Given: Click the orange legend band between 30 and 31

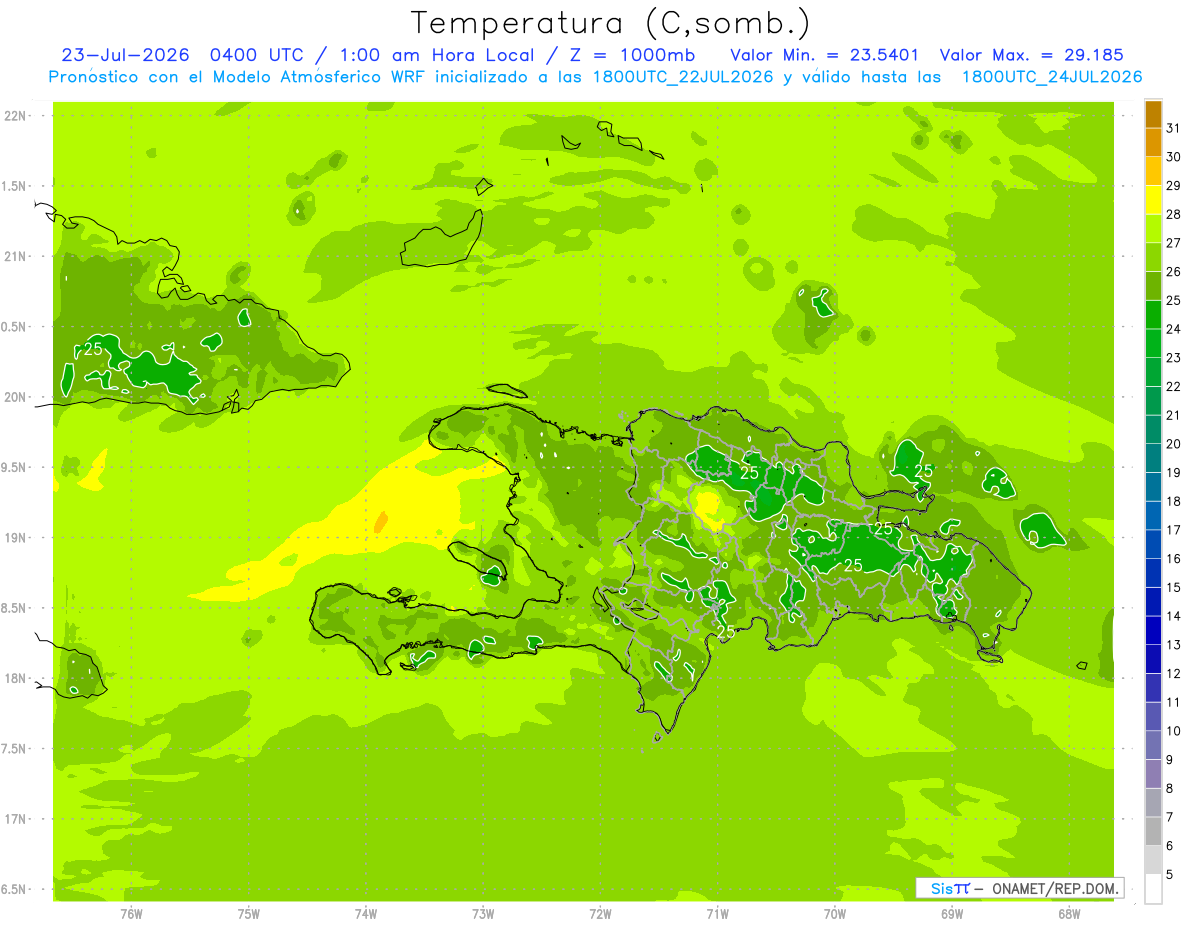Looking at the screenshot, I should click(1153, 143).
